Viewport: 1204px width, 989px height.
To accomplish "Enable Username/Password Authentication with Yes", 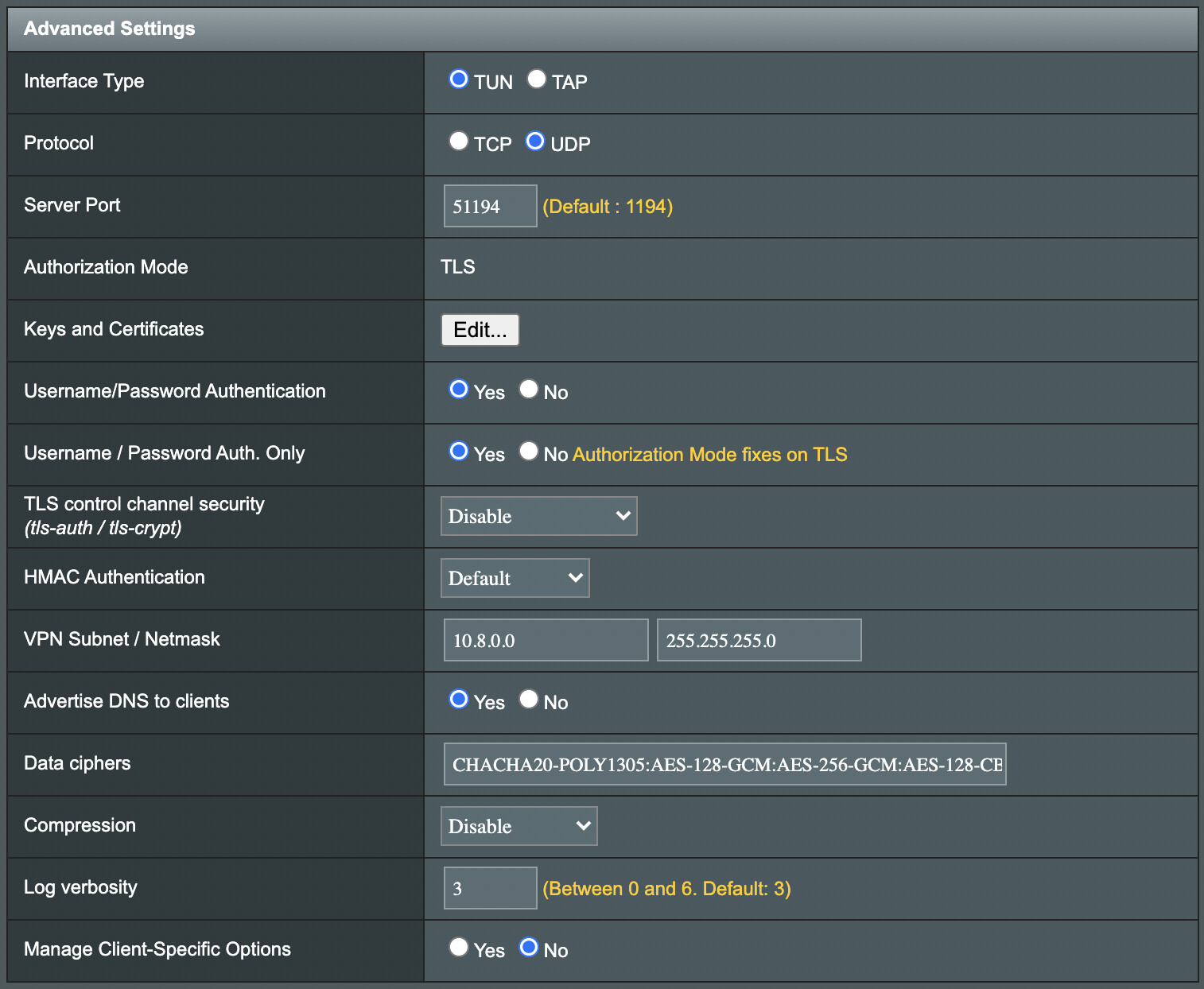I will (459, 390).
